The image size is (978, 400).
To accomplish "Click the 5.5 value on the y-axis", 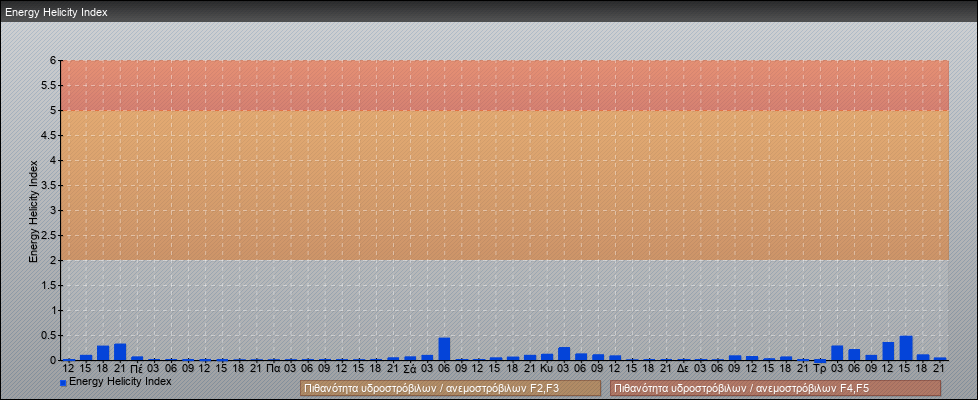I will pos(49,85).
